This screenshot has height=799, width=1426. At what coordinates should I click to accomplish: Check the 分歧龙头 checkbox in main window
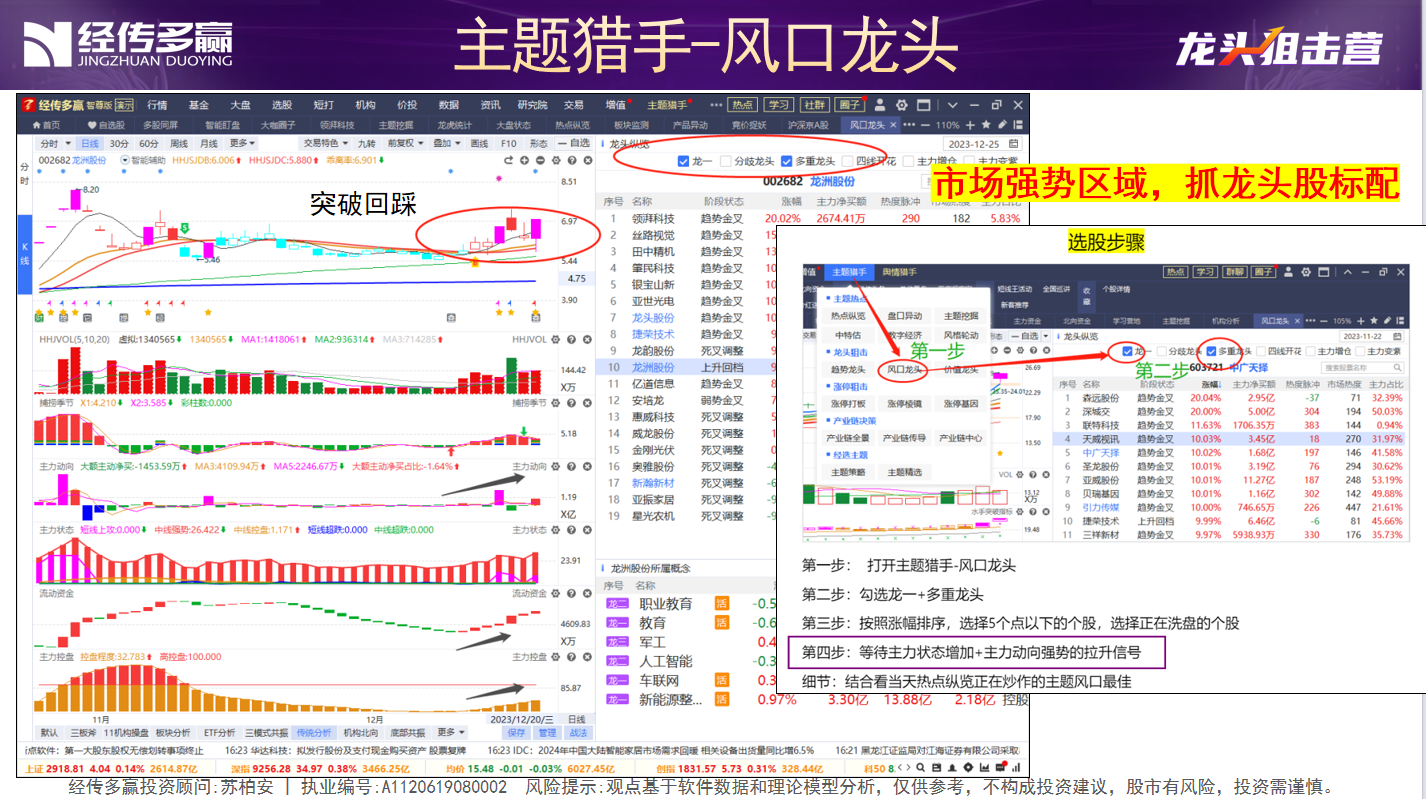click(726, 161)
